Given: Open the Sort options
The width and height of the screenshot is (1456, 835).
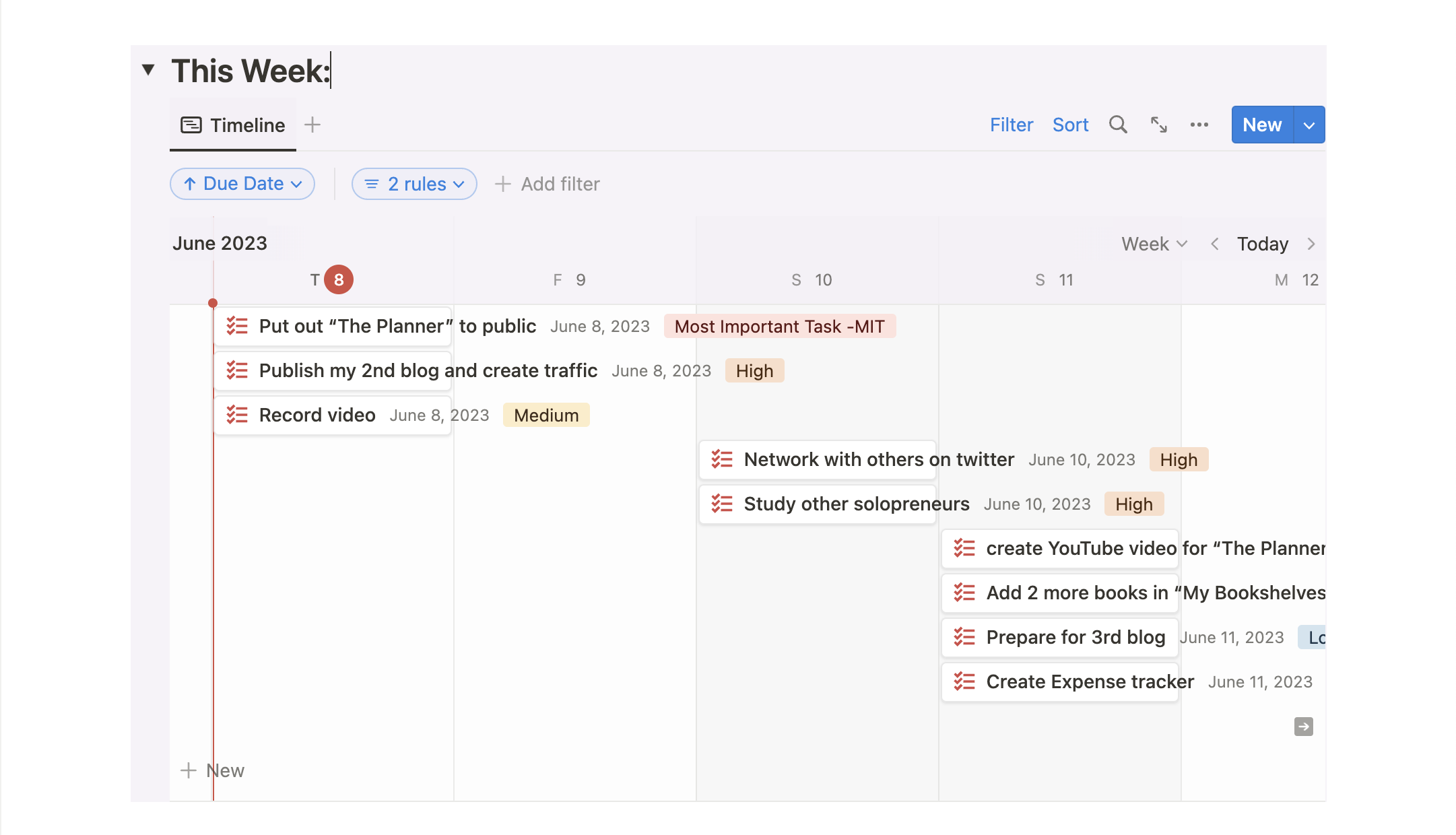Looking at the screenshot, I should [1070, 125].
